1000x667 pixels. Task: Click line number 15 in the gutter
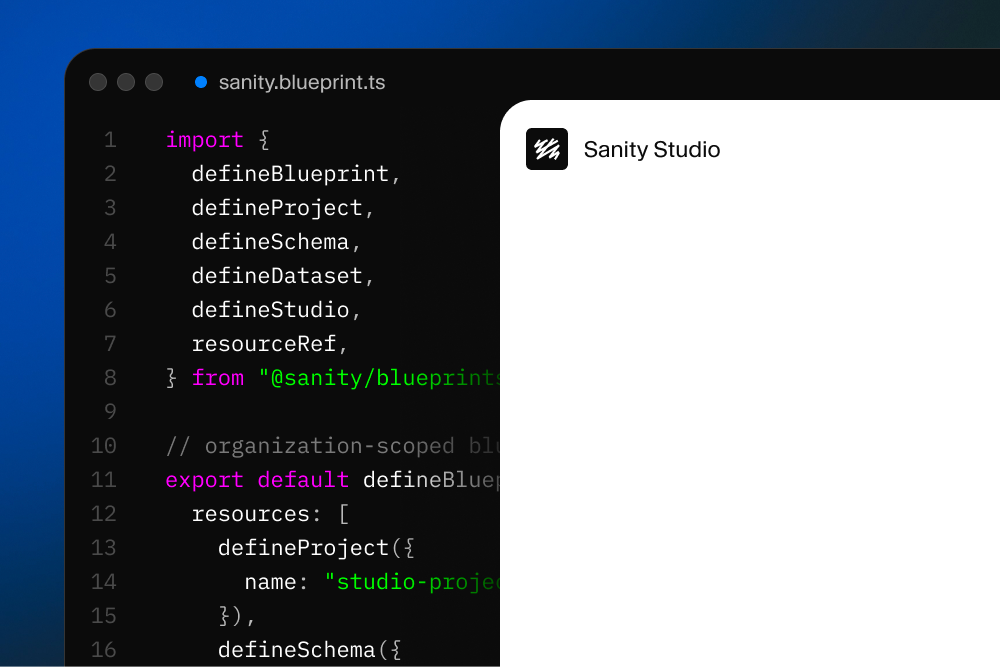point(104,616)
